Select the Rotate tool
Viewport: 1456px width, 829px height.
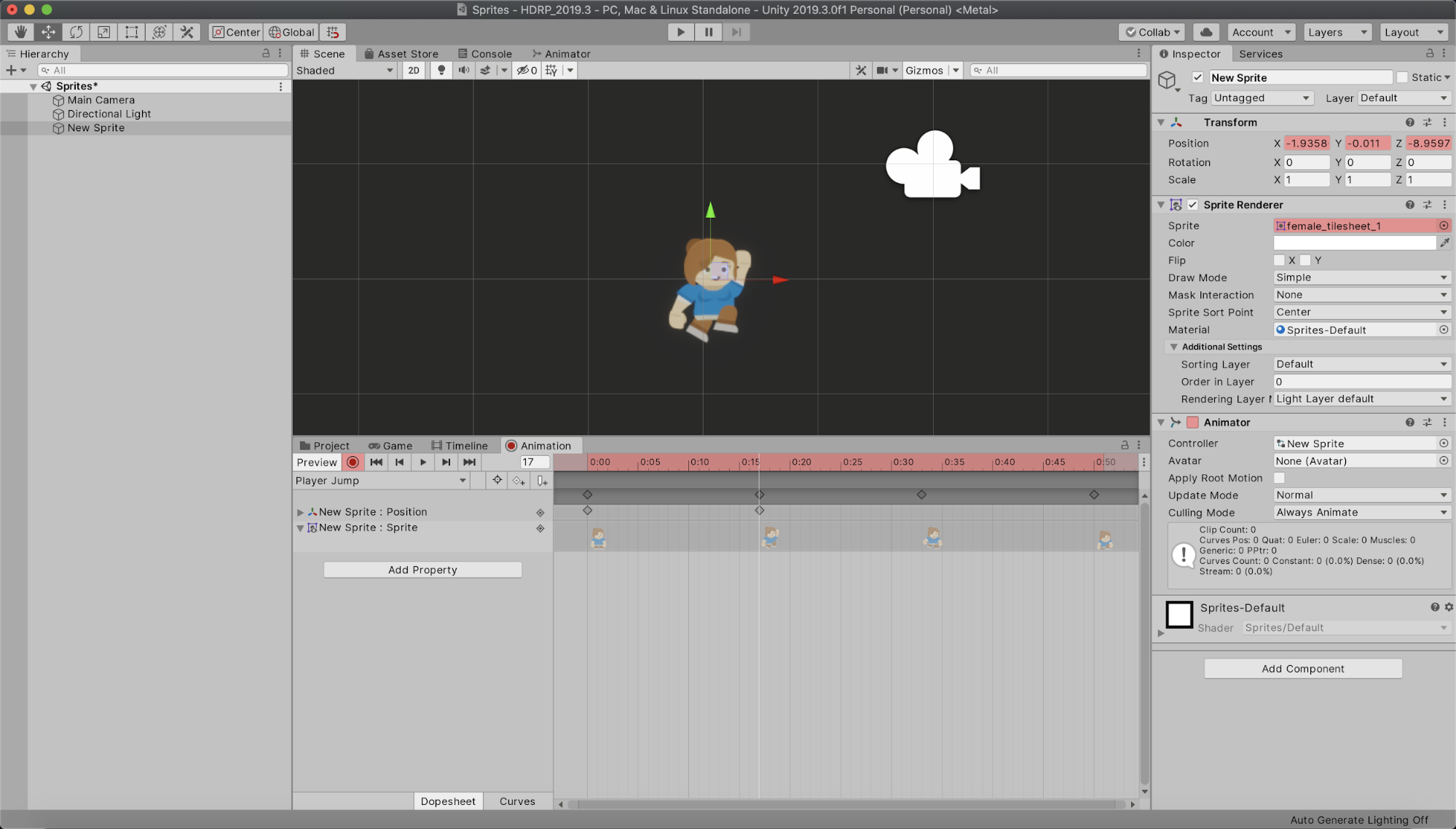click(76, 32)
